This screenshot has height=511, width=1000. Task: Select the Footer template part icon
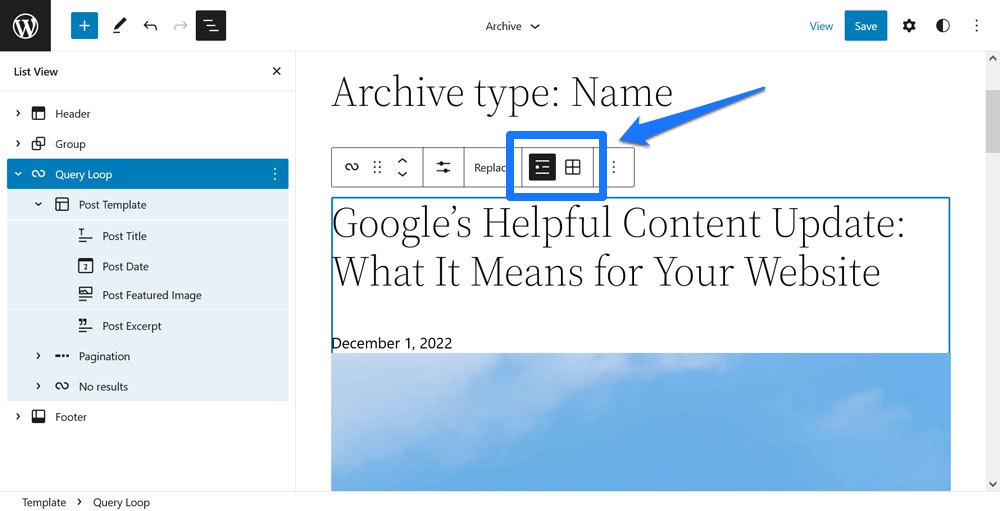pos(39,417)
